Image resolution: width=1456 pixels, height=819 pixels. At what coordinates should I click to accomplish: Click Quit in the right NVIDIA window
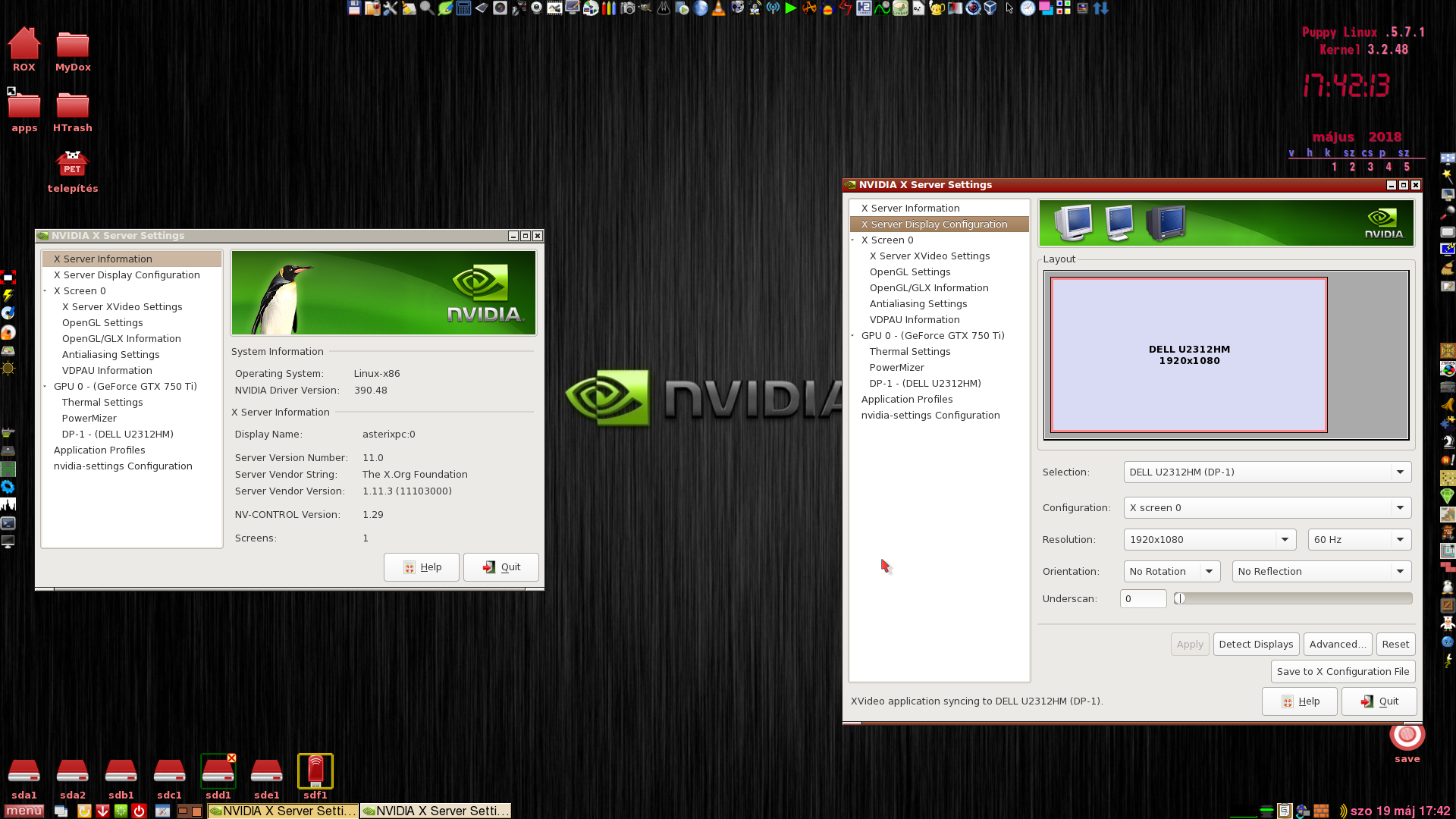point(1379,701)
